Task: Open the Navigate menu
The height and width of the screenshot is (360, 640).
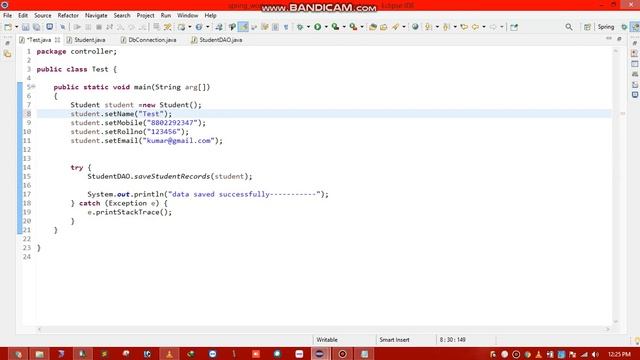Action: tap(96, 16)
